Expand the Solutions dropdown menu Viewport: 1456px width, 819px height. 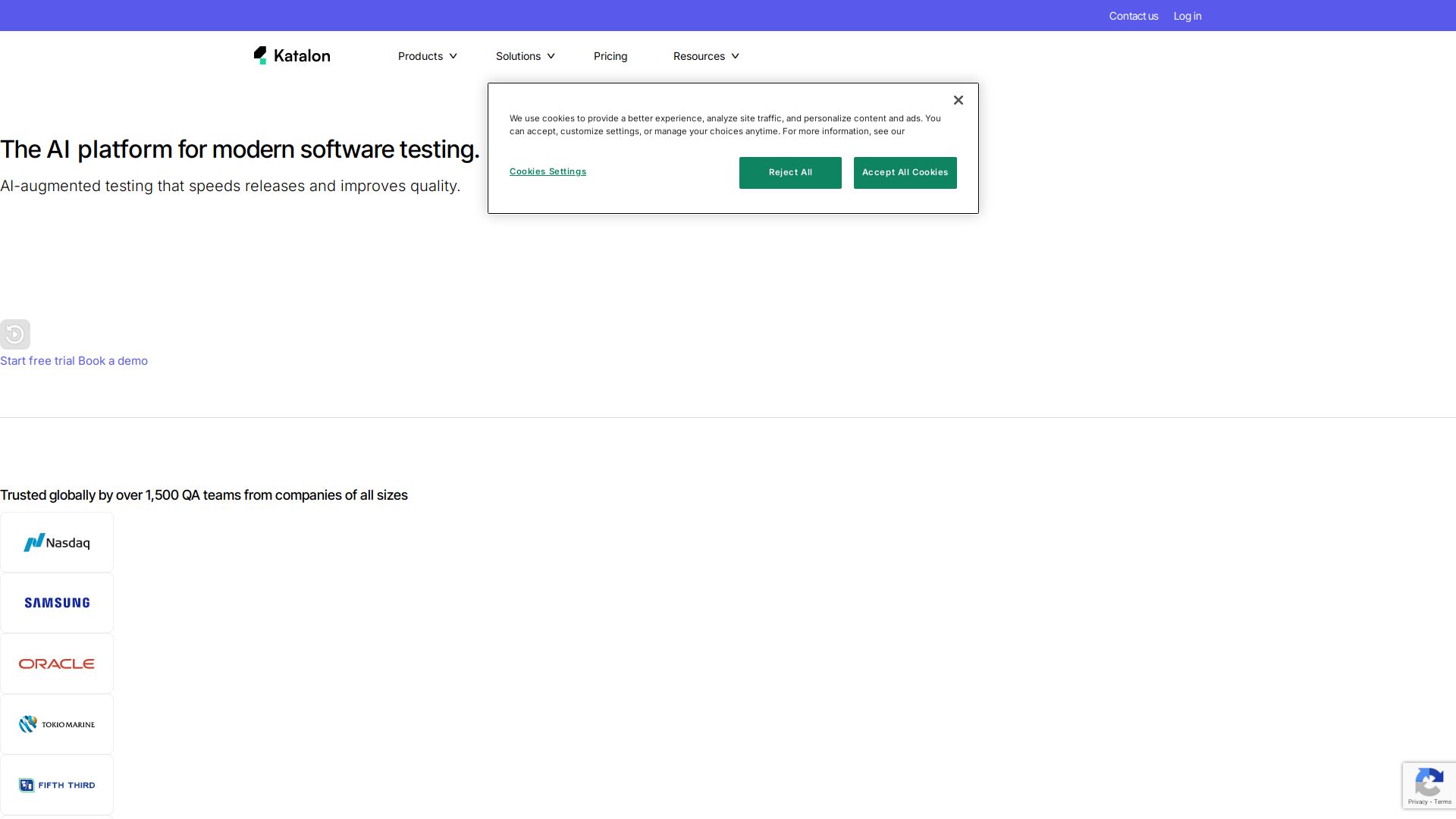pos(525,56)
